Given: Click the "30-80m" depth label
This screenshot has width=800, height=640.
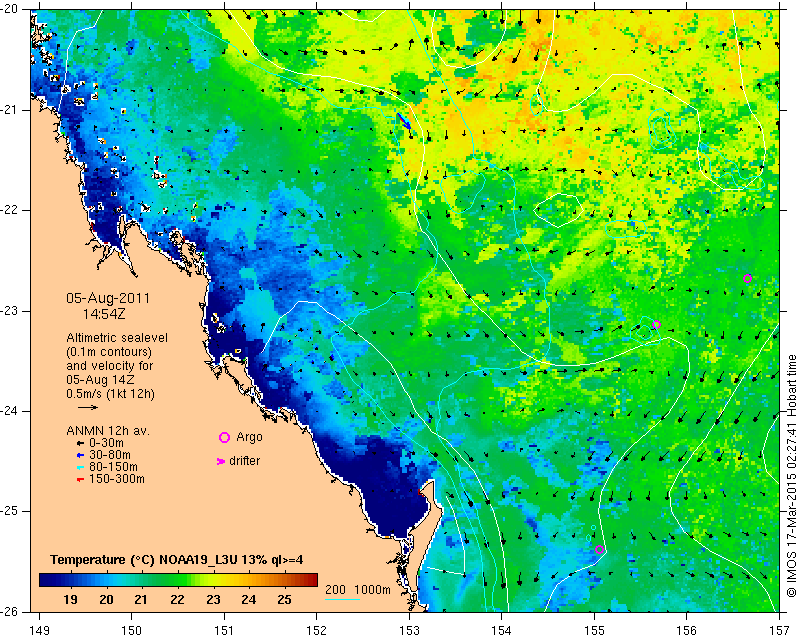Looking at the screenshot, I should (110, 455).
